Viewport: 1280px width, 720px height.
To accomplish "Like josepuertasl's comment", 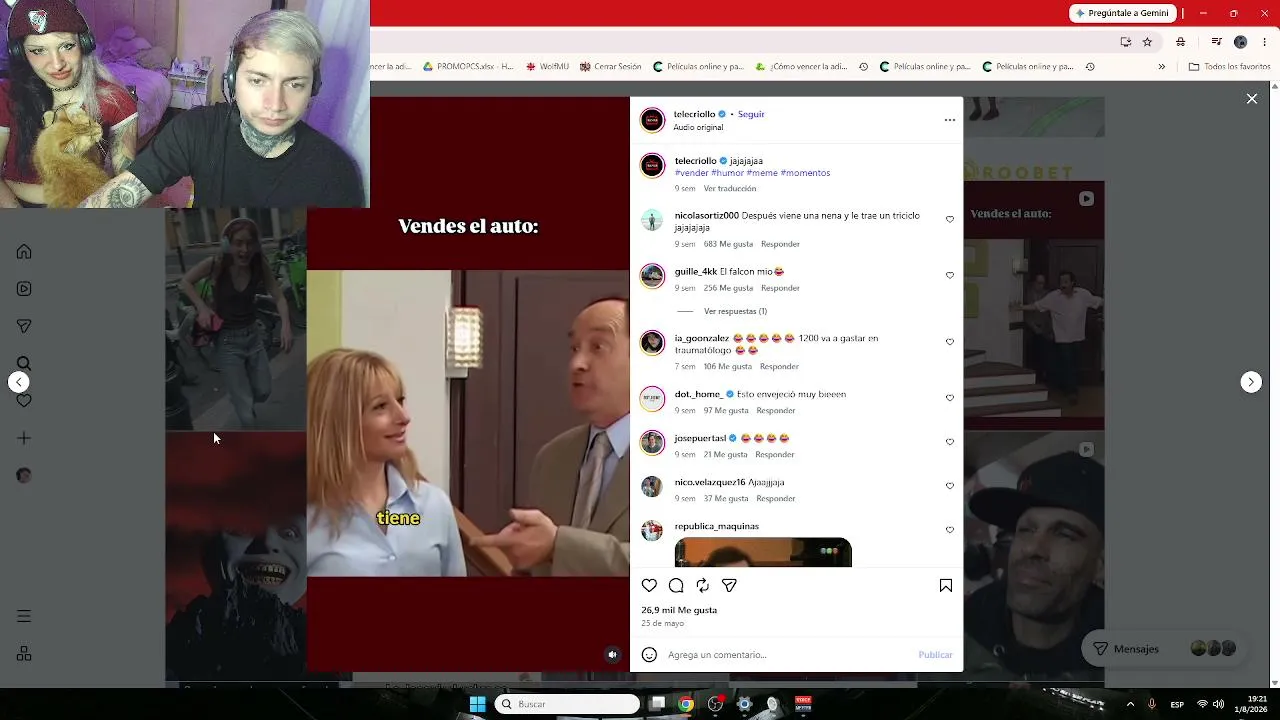I will pos(950,442).
